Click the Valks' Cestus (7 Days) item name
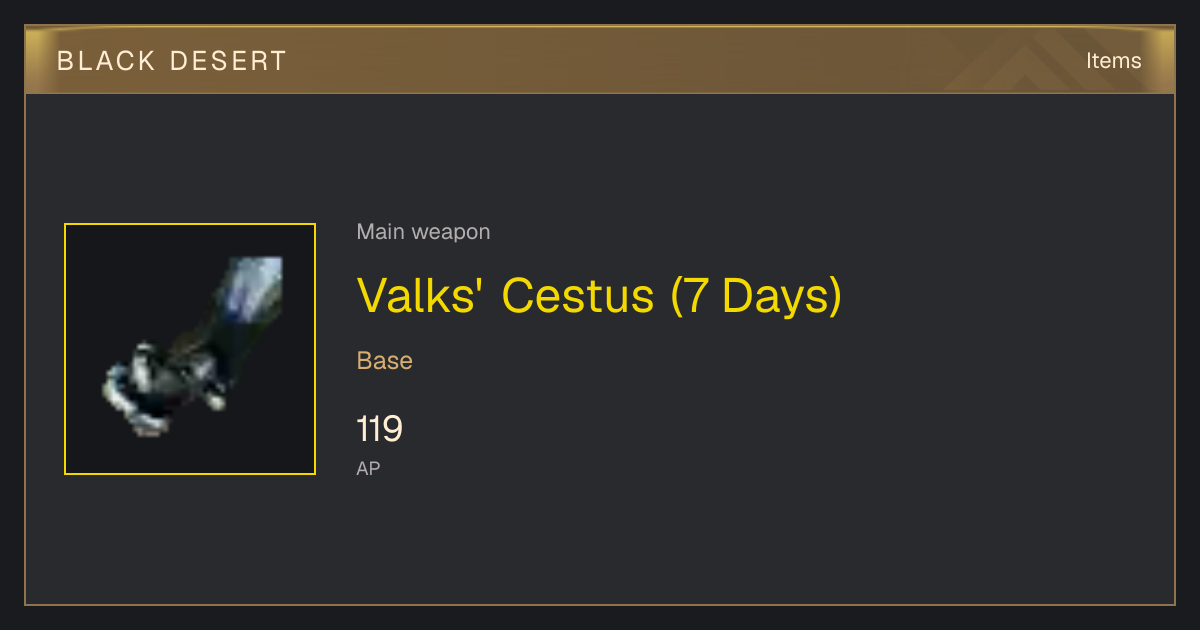 click(x=599, y=295)
